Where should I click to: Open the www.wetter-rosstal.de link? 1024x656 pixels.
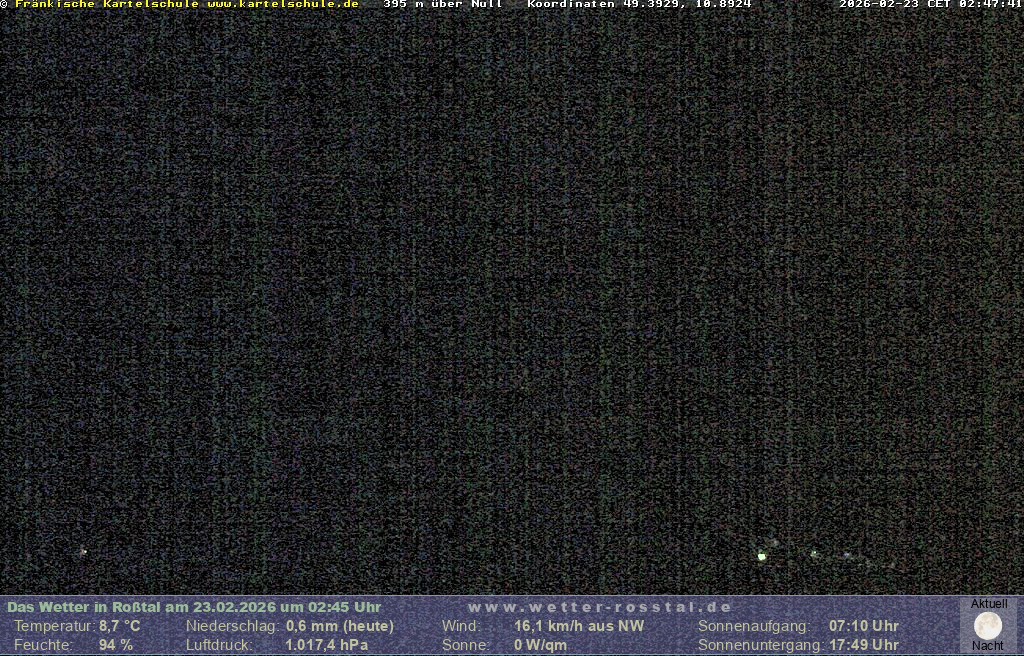(x=599, y=607)
